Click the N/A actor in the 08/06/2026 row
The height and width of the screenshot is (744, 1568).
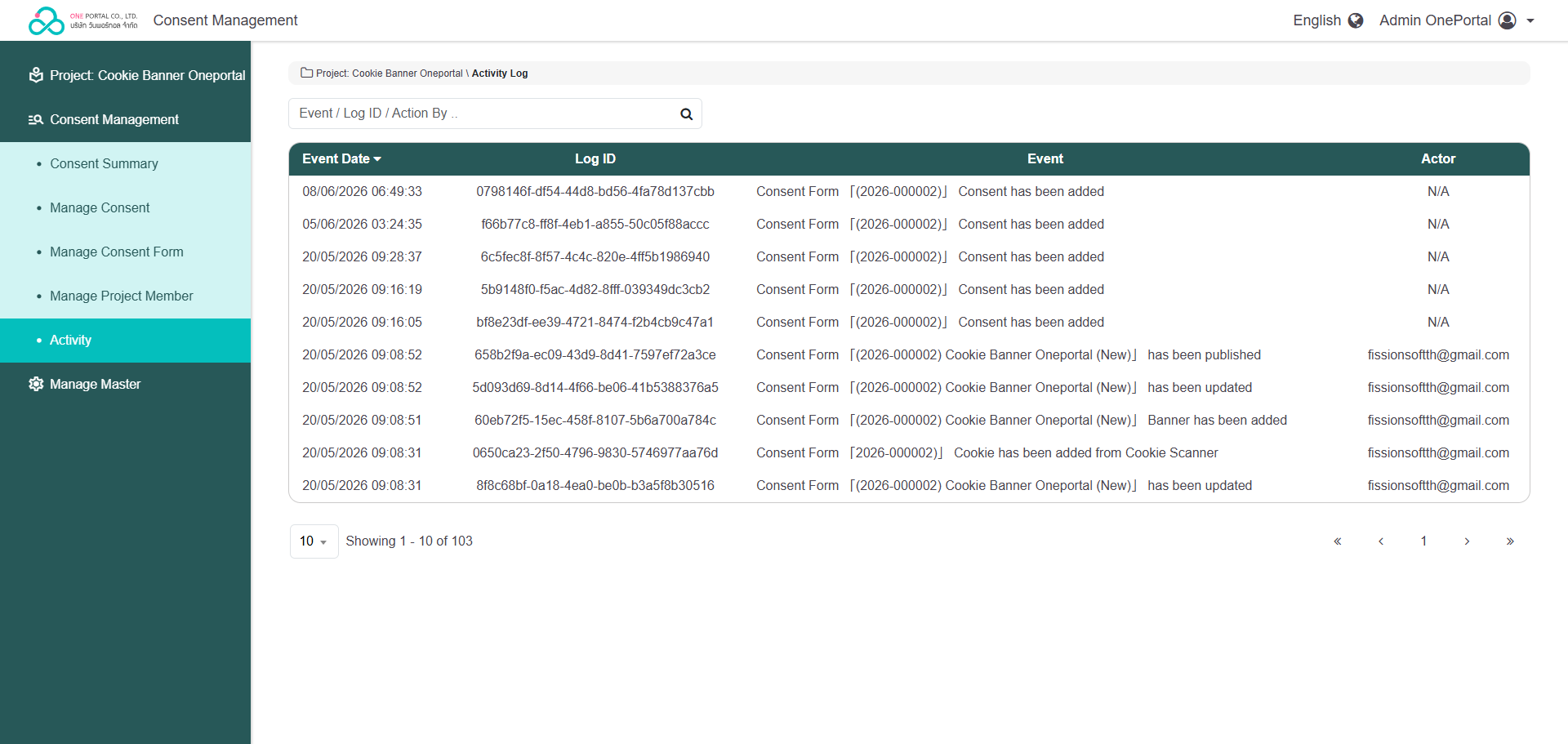[1438, 192]
